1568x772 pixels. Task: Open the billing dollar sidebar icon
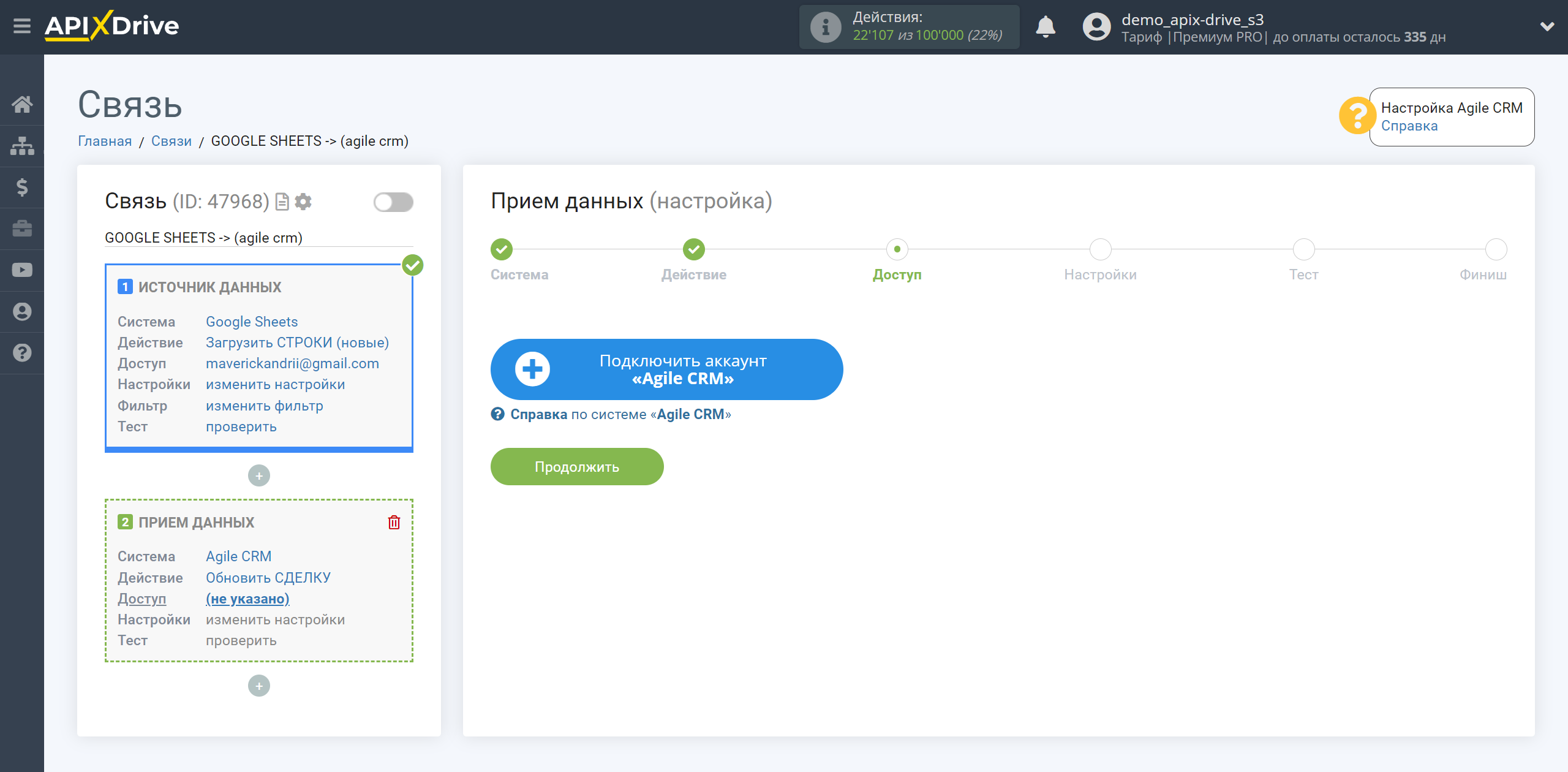22,187
